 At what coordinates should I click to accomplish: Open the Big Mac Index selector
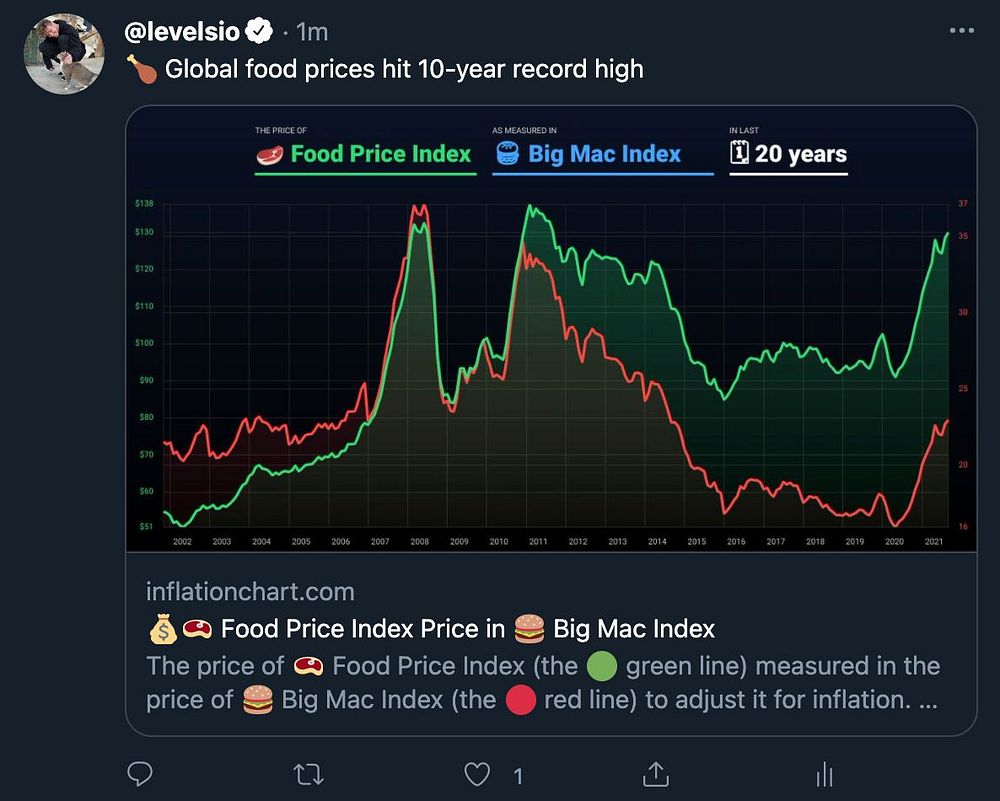pyautogui.click(x=604, y=154)
